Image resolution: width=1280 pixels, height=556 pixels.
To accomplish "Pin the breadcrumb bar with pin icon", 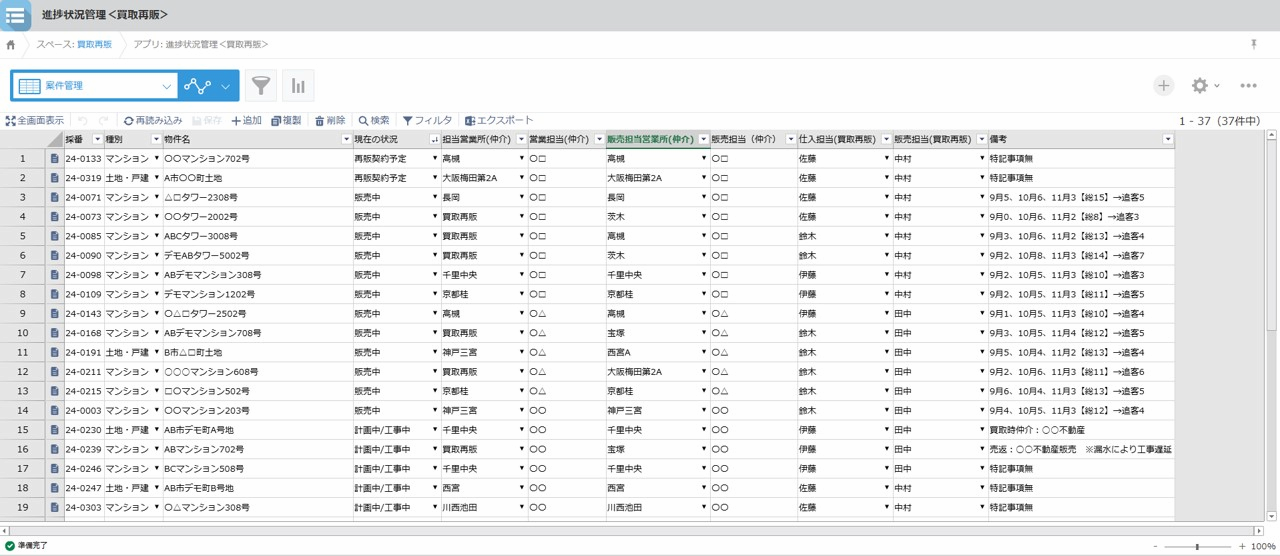I will point(1253,45).
